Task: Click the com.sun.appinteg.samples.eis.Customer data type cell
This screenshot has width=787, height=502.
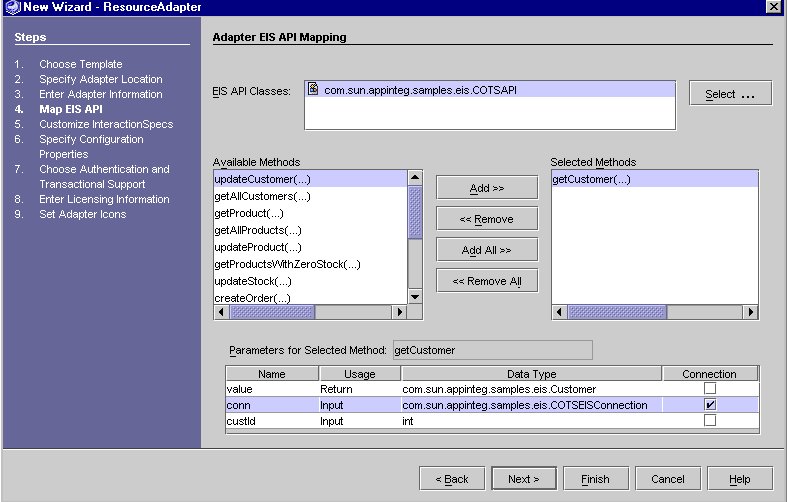Action: 532,389
